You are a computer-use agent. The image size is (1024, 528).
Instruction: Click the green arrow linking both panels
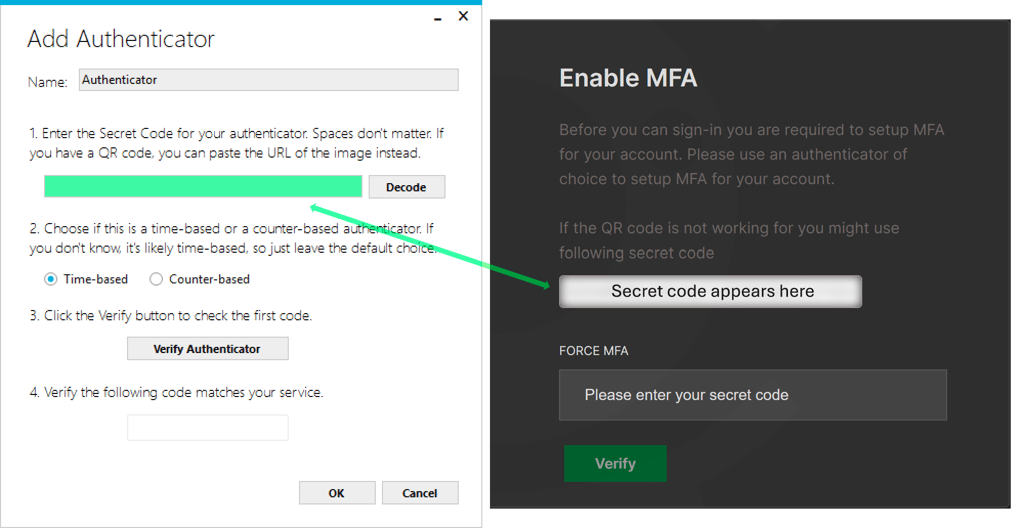point(430,247)
